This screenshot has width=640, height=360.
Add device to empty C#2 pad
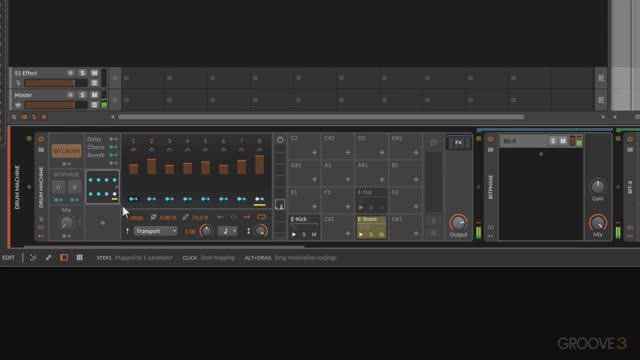(348, 153)
